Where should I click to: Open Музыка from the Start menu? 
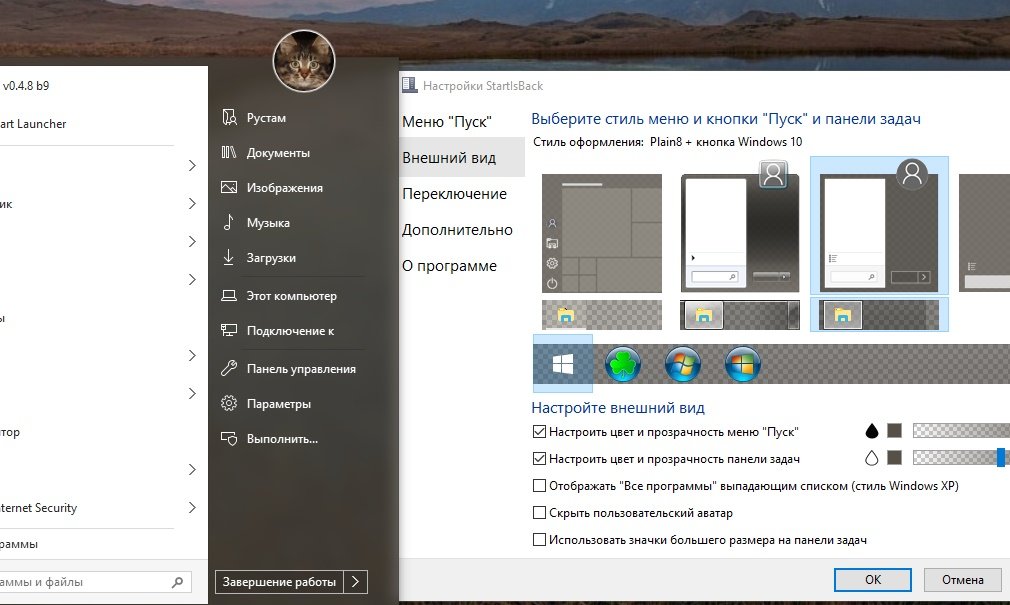coord(268,222)
